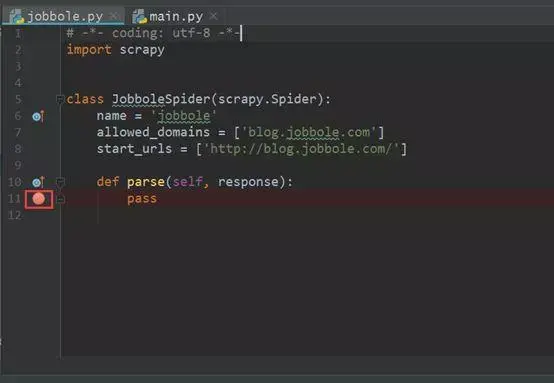
Task: Collapse the JobboleSpider class fold marker
Action: point(60,99)
